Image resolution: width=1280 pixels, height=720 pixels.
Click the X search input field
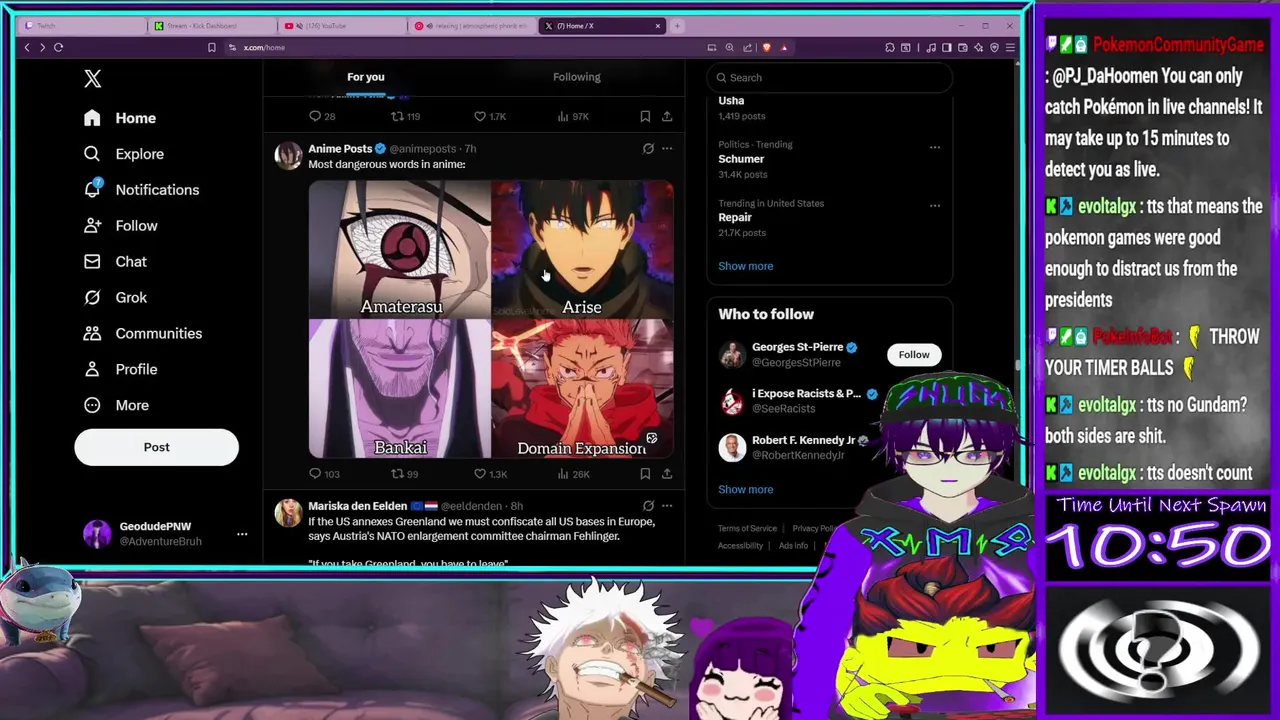(x=829, y=78)
